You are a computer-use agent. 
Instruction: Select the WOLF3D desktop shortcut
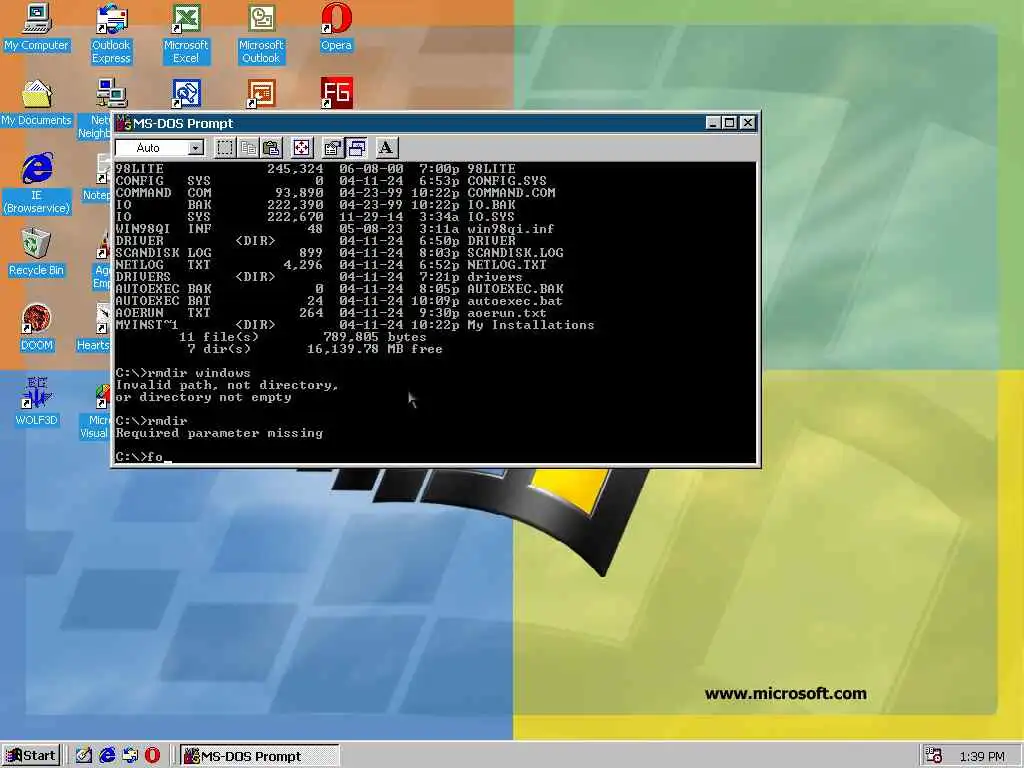coord(36,402)
